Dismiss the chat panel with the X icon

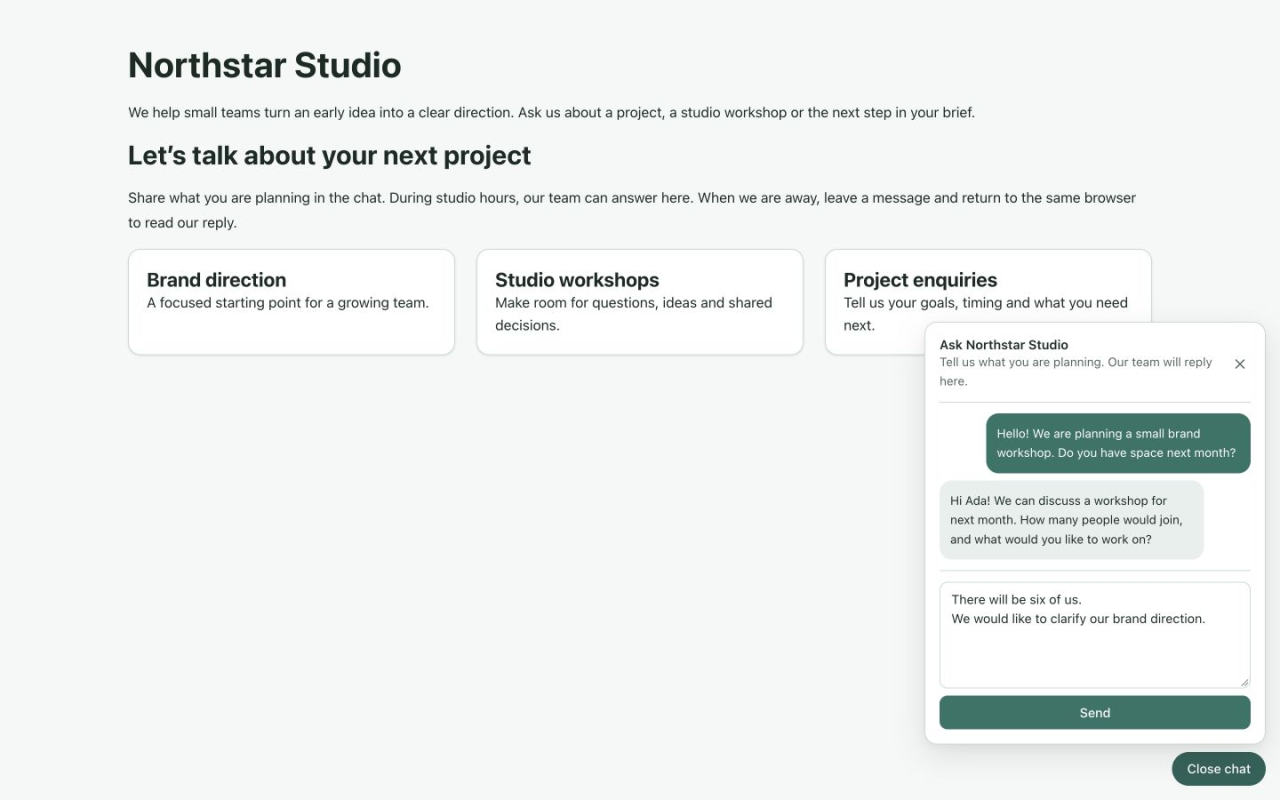coord(1240,364)
